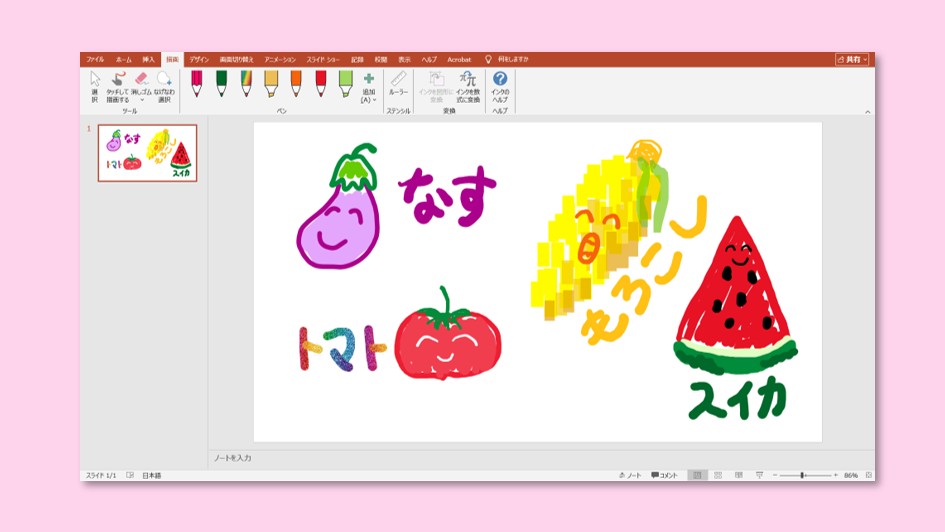Toggle the ノート notes pane button
945x532 pixels.
pos(630,475)
